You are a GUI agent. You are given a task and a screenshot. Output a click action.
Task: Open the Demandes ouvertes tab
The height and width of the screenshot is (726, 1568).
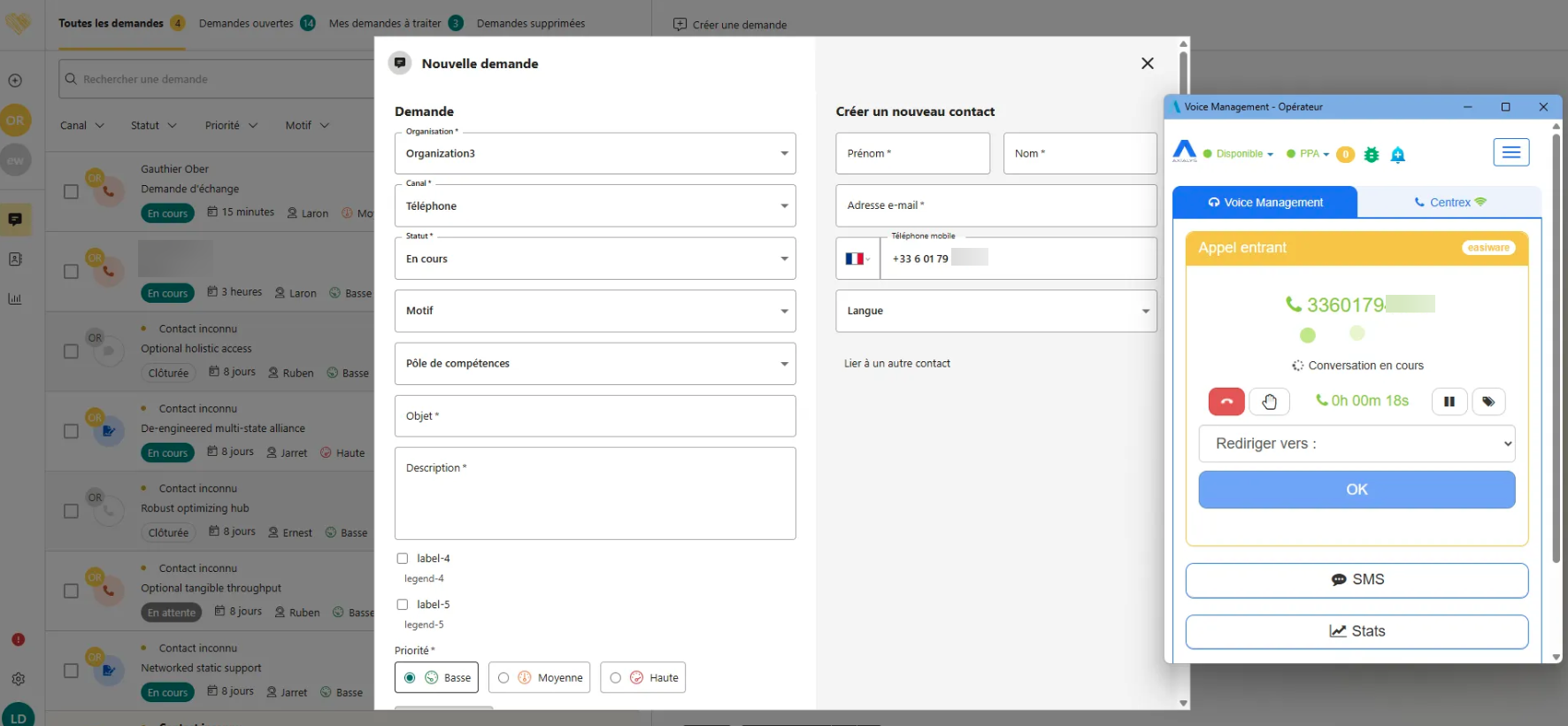(x=246, y=24)
